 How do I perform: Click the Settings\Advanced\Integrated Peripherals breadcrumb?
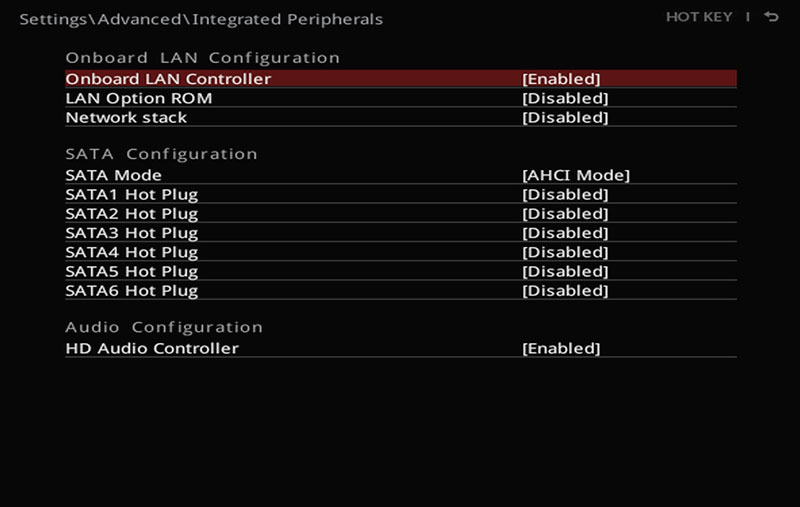click(x=201, y=19)
